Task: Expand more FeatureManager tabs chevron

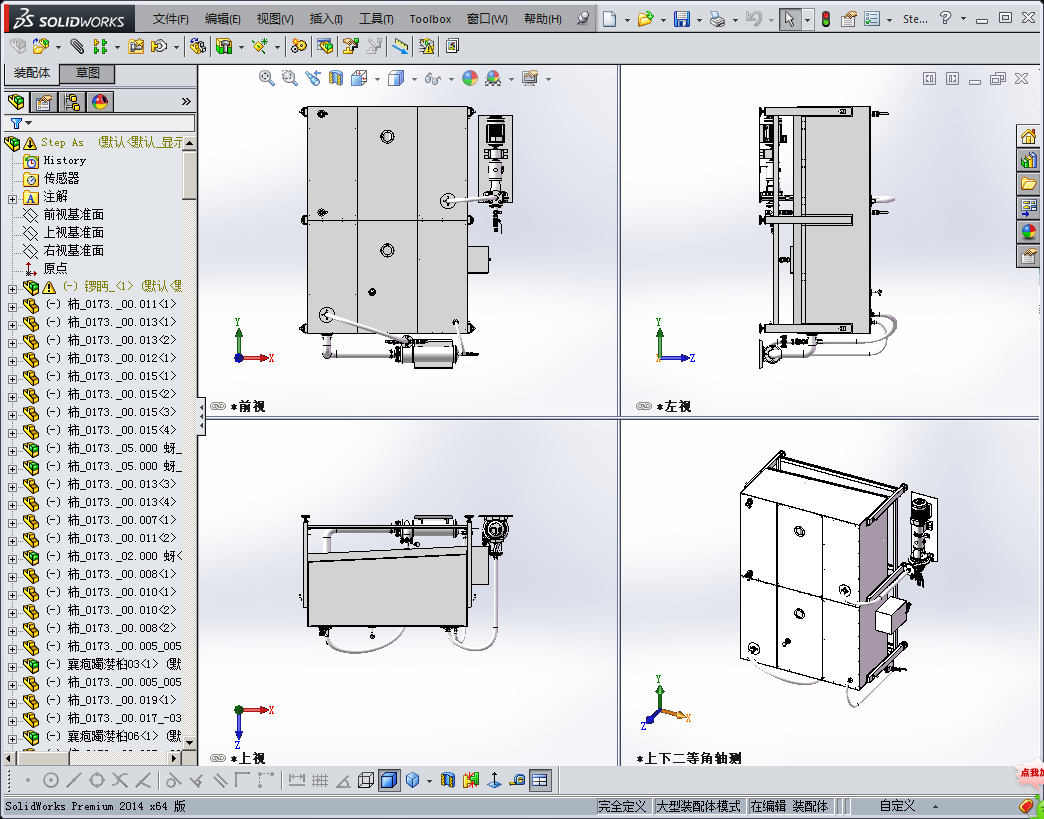Action: pyautogui.click(x=186, y=101)
